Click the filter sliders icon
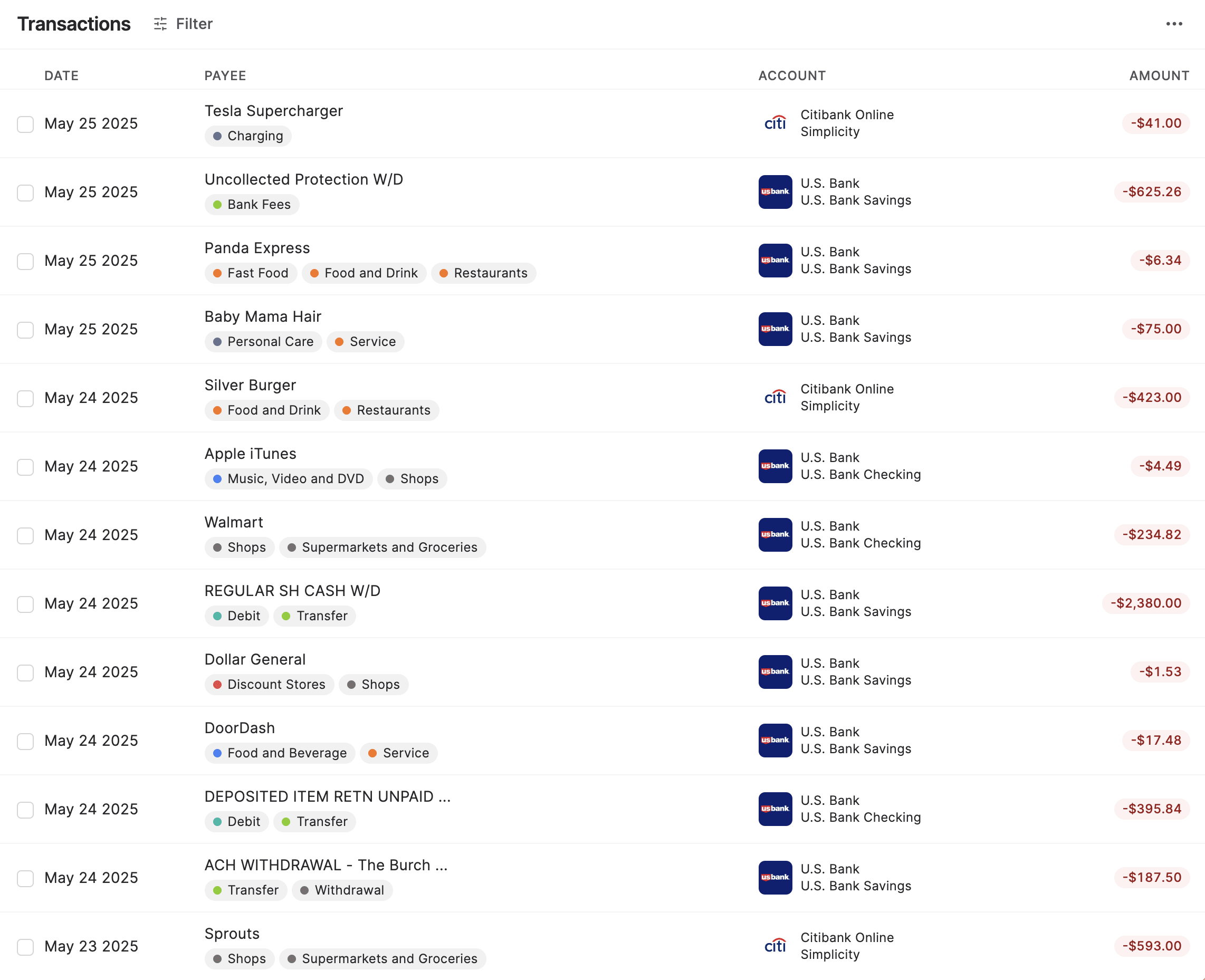Viewport: 1205px width, 980px height. coord(160,24)
